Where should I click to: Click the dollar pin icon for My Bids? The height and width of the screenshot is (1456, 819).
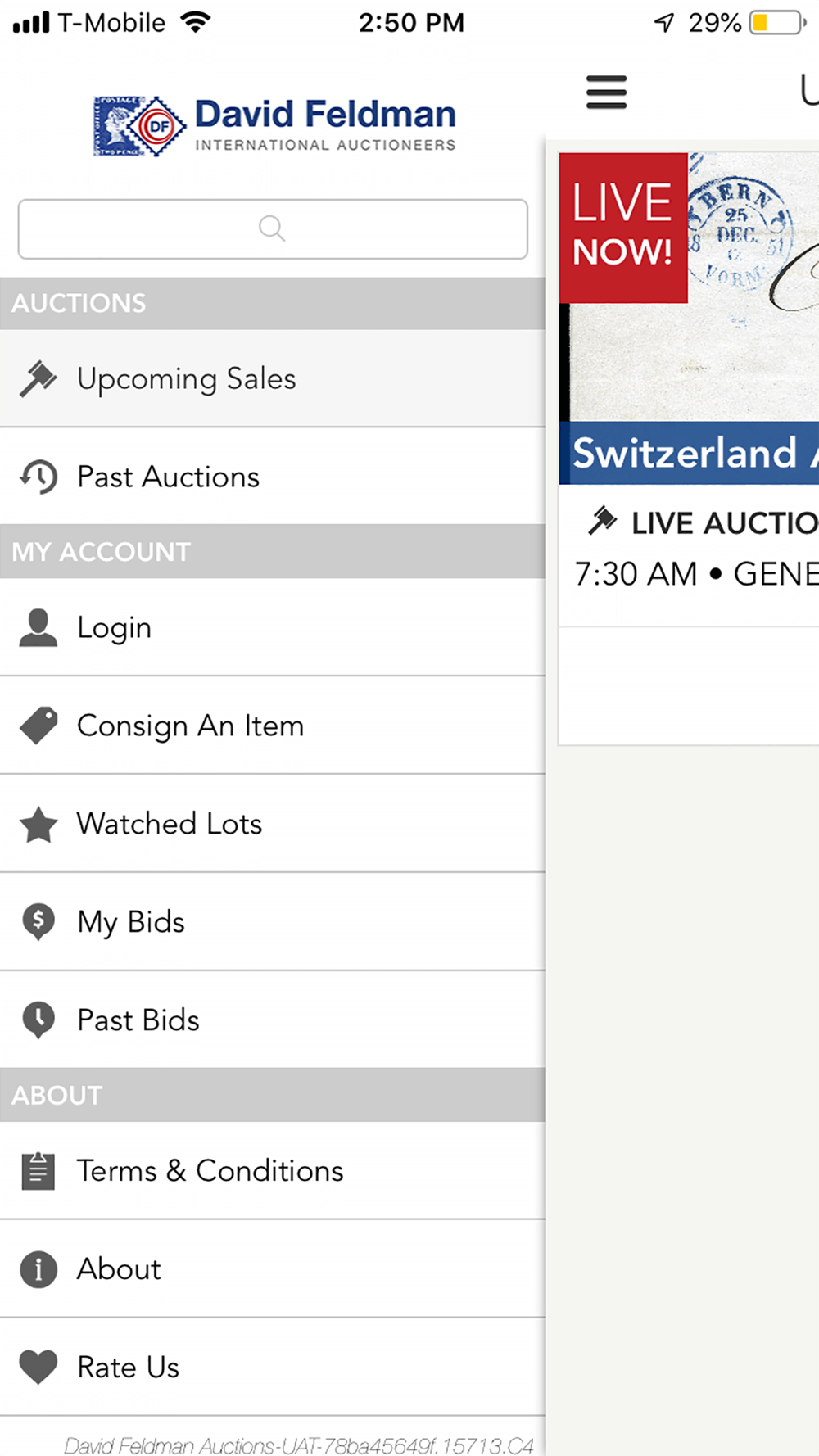point(38,922)
